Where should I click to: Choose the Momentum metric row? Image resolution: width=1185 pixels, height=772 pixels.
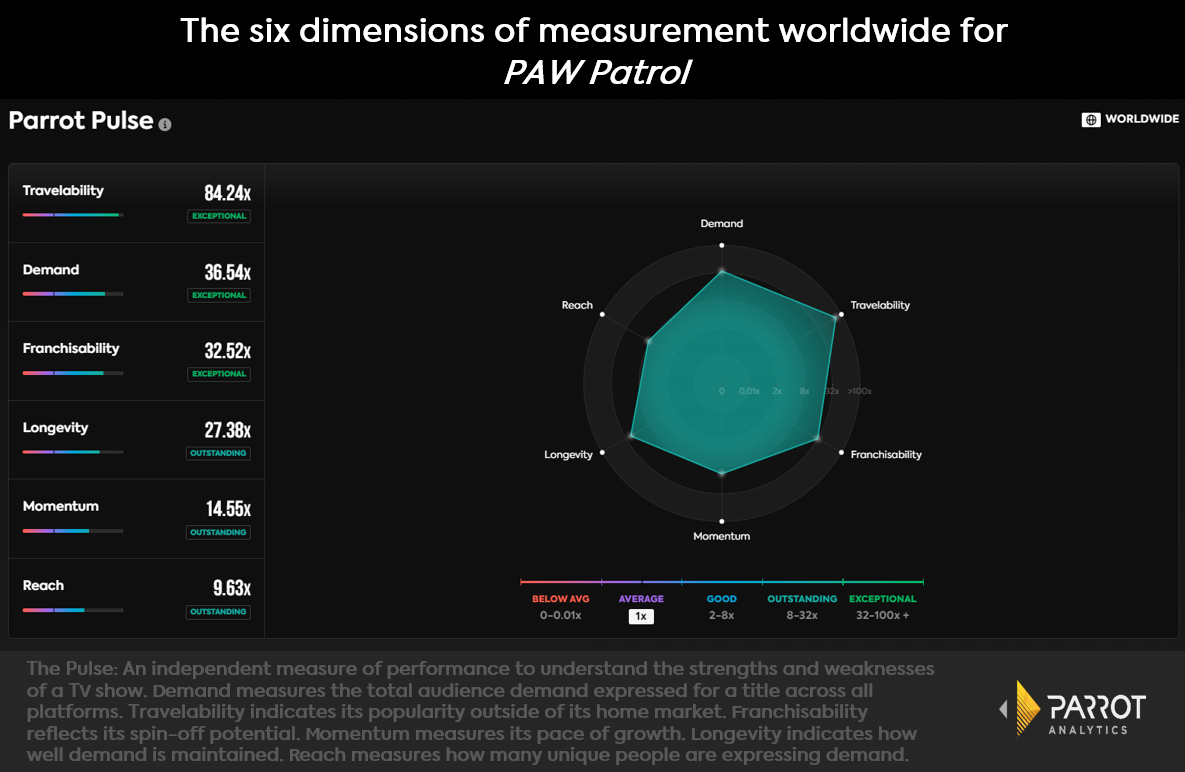(x=137, y=519)
